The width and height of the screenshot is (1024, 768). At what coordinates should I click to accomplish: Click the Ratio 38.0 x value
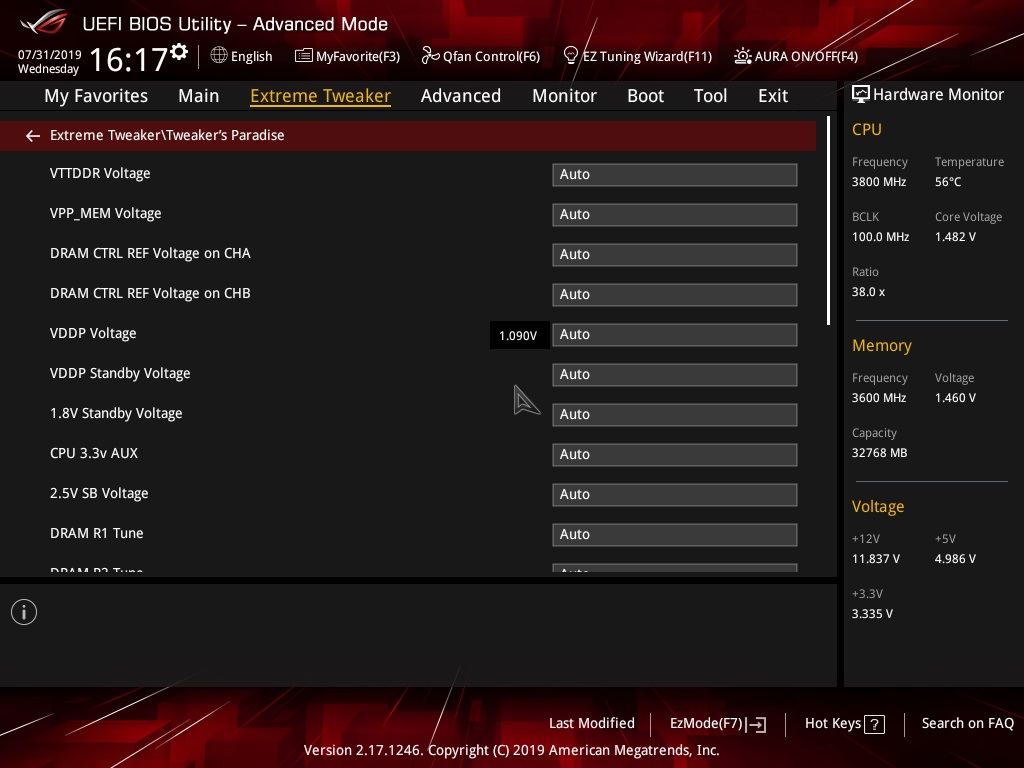[868, 292]
